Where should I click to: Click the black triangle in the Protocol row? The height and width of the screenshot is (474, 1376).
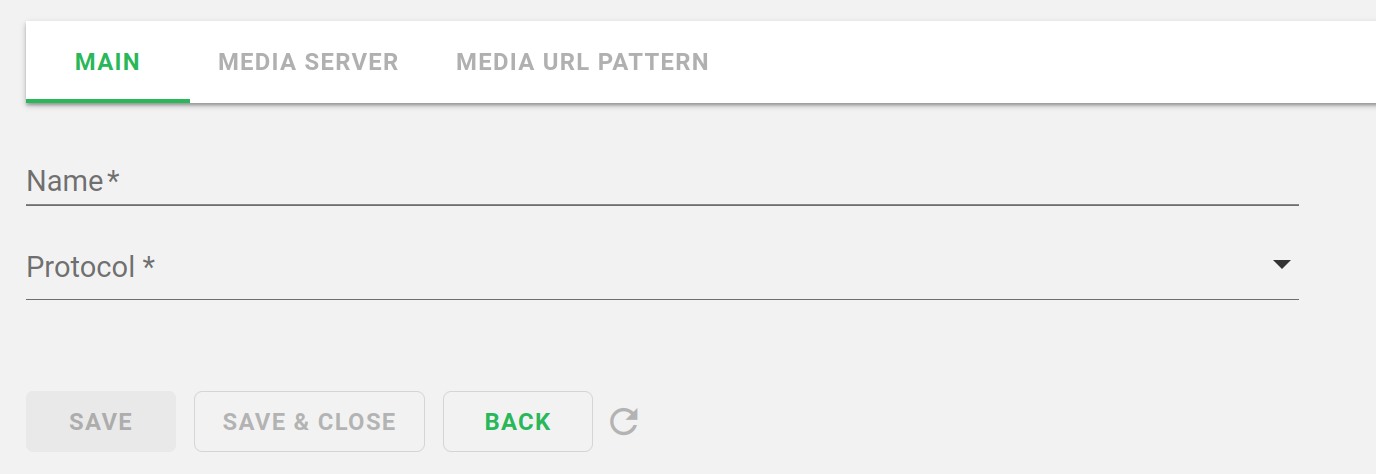point(1281,265)
